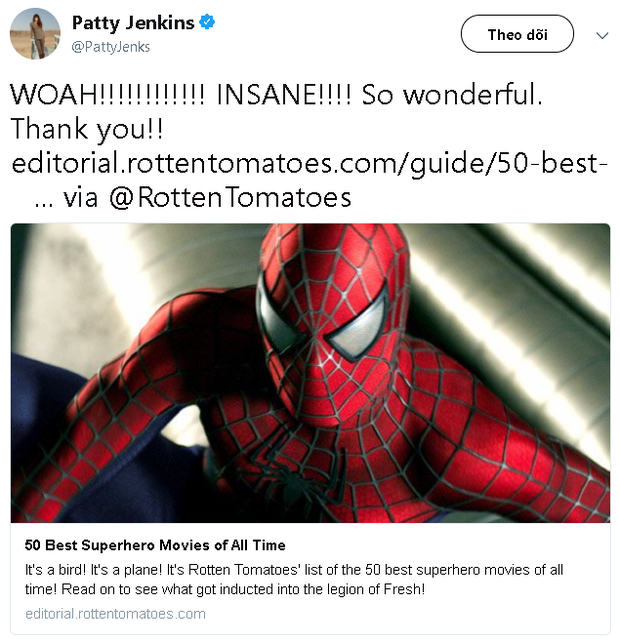620x643 pixels.
Task: Open the Patty Jenkins display name
Action: [x=133, y=23]
